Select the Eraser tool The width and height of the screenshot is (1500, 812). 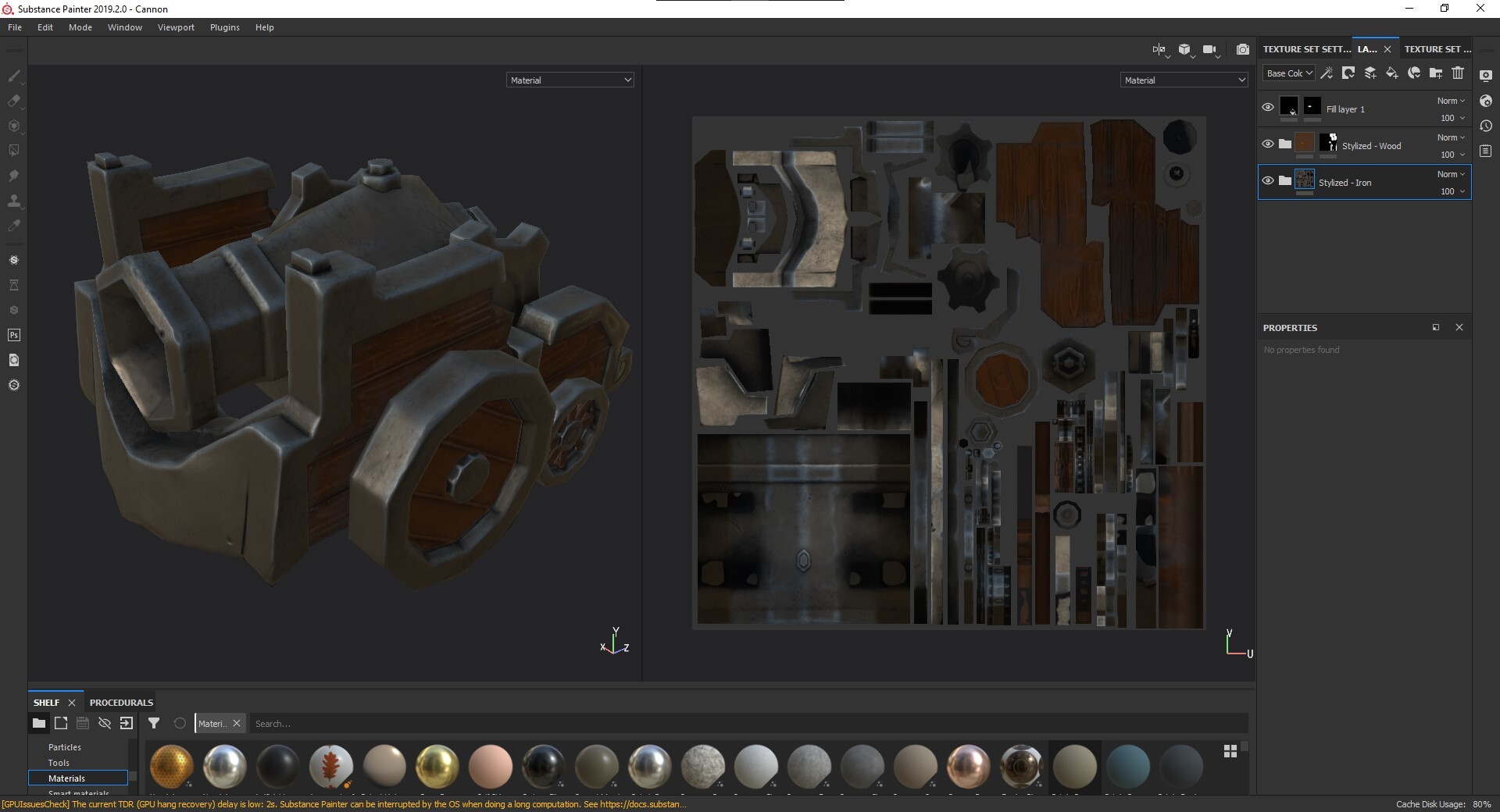13,101
